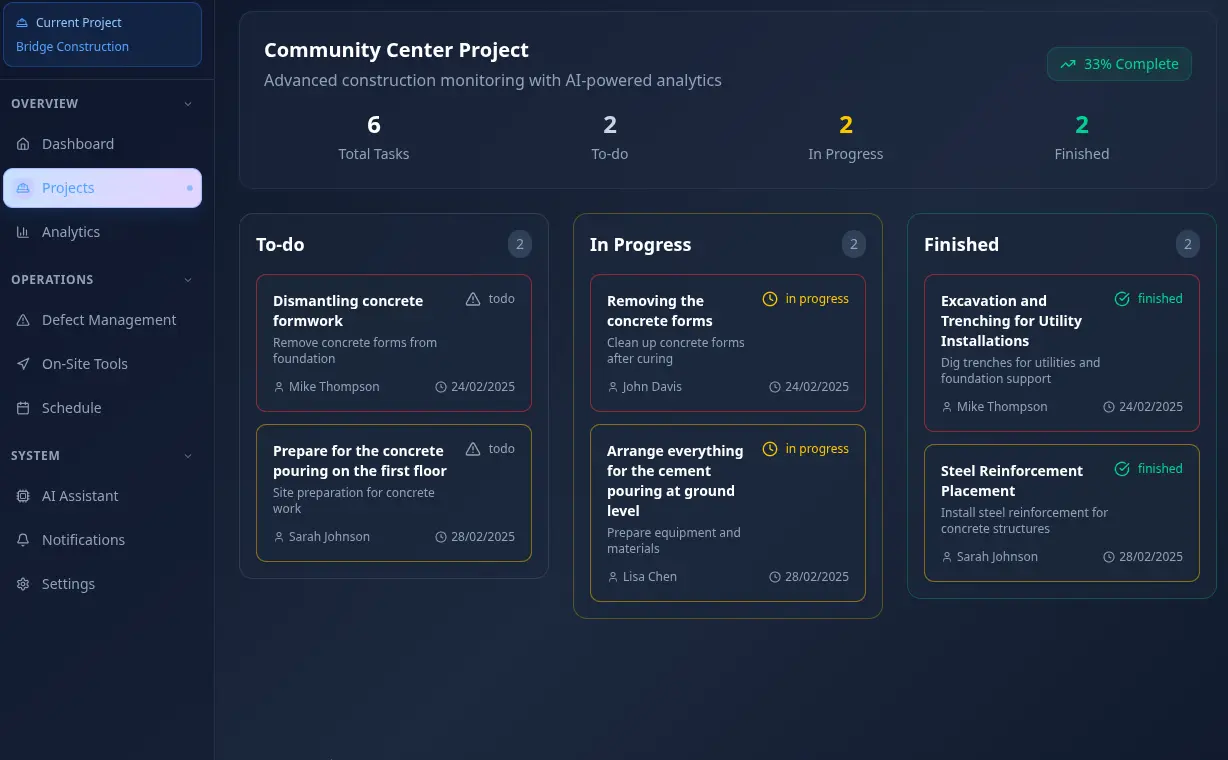
Task: Collapse the SYSTEM sidebar section
Action: tap(187, 455)
